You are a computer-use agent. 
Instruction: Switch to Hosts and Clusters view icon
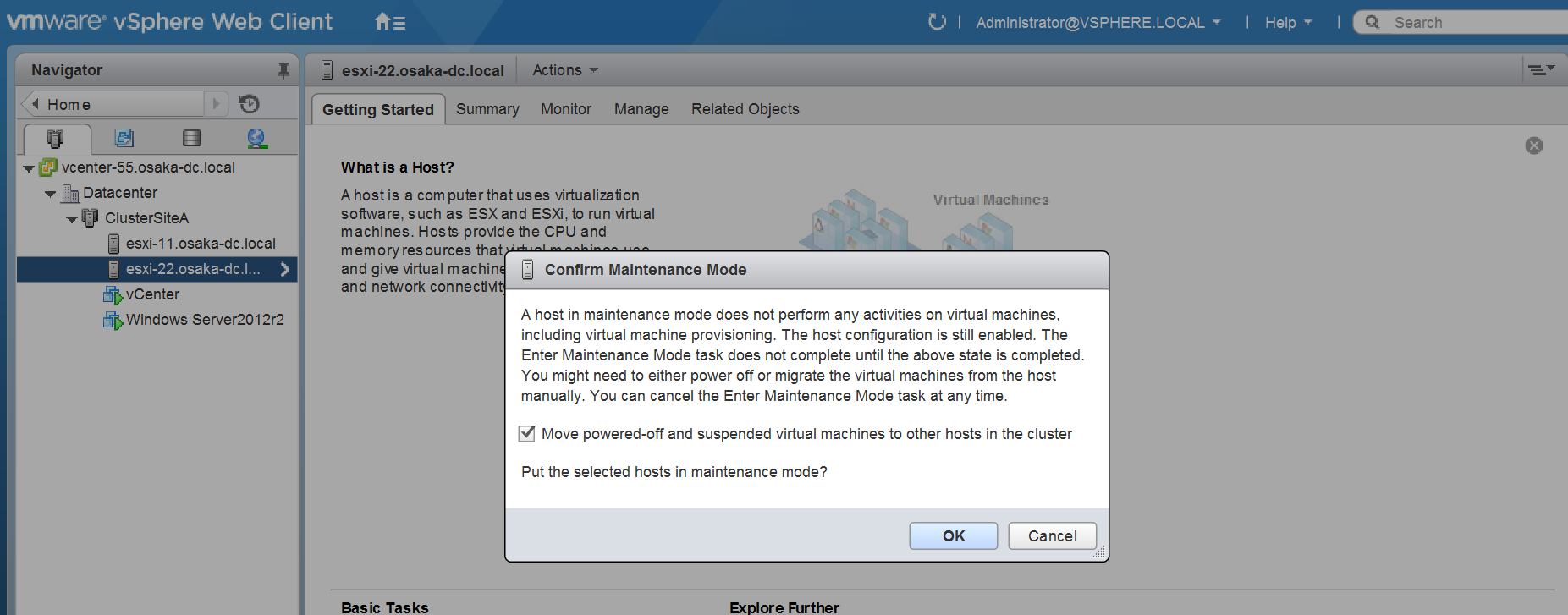tap(56, 138)
